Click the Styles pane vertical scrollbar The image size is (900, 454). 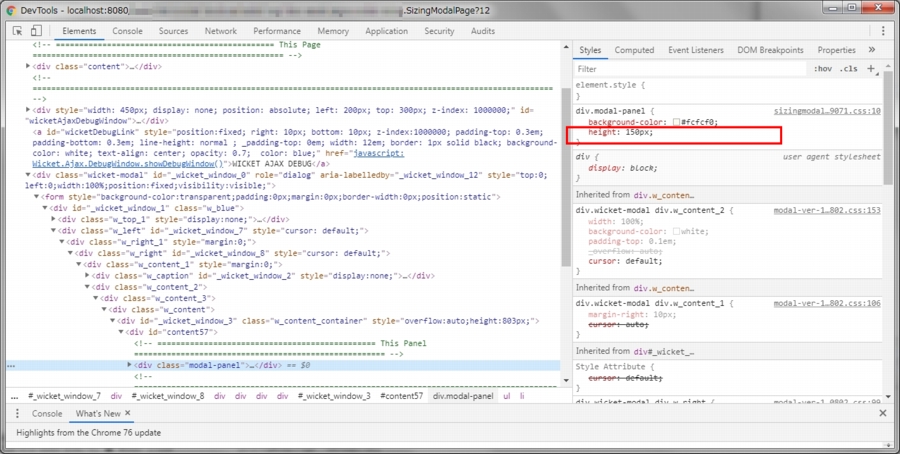click(889, 129)
